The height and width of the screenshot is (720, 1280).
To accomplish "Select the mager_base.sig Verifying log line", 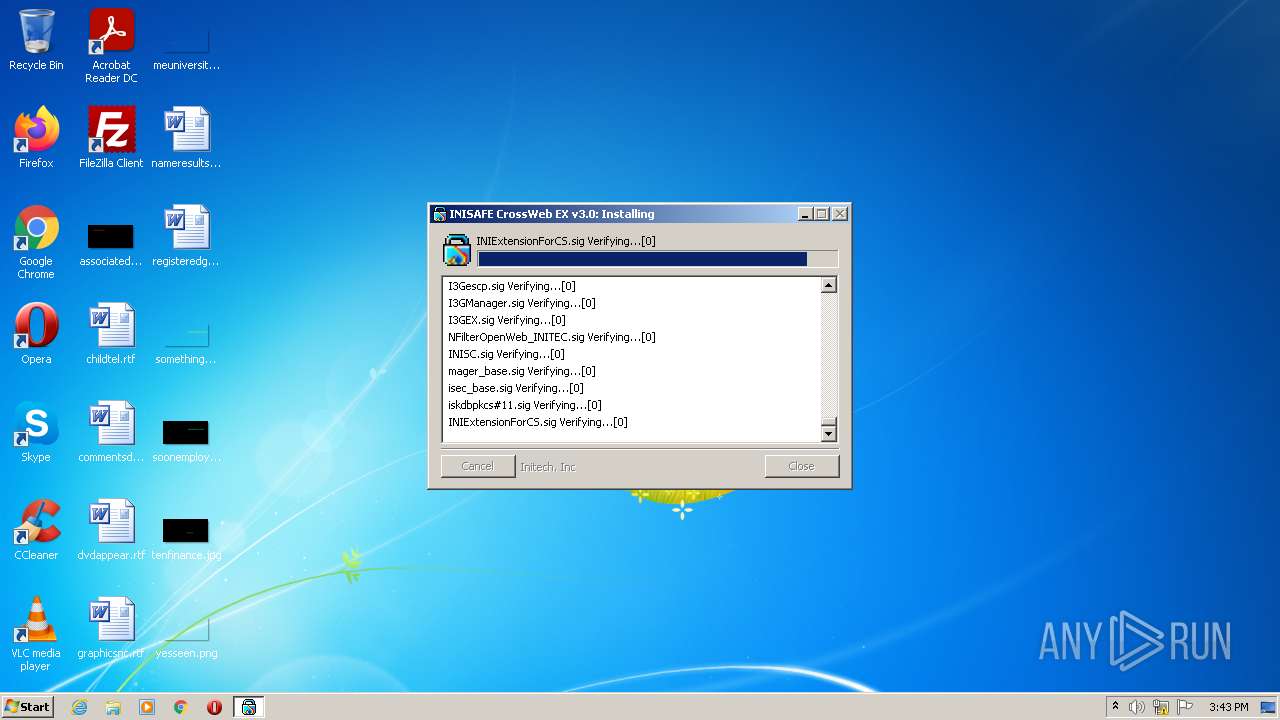I will click(x=522, y=371).
